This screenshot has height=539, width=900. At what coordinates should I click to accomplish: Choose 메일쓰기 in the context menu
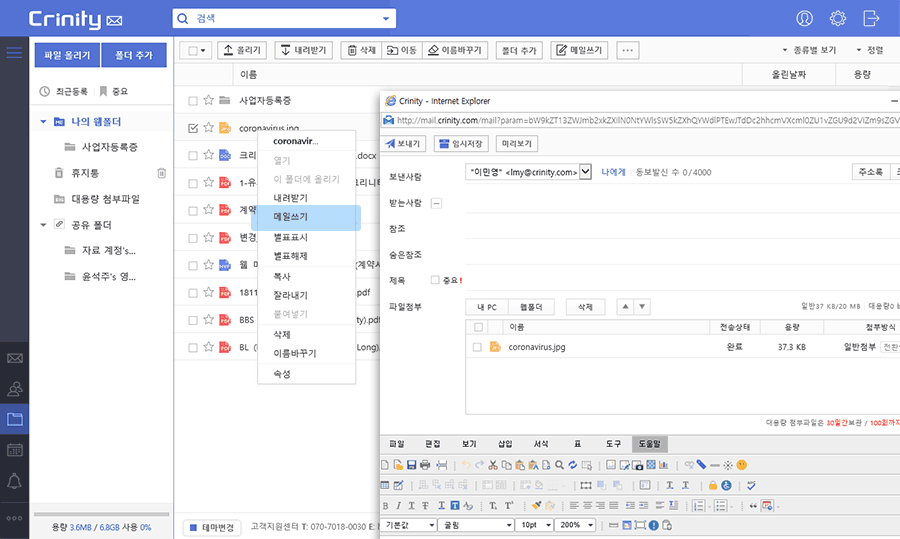pyautogui.click(x=306, y=218)
